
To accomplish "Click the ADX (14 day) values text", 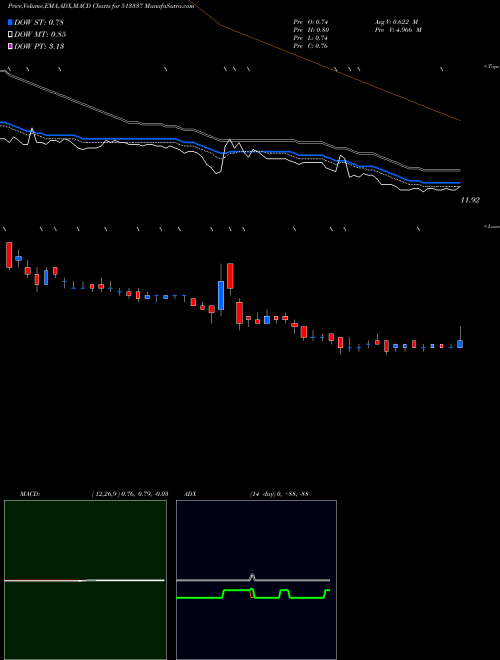I will point(279,494).
